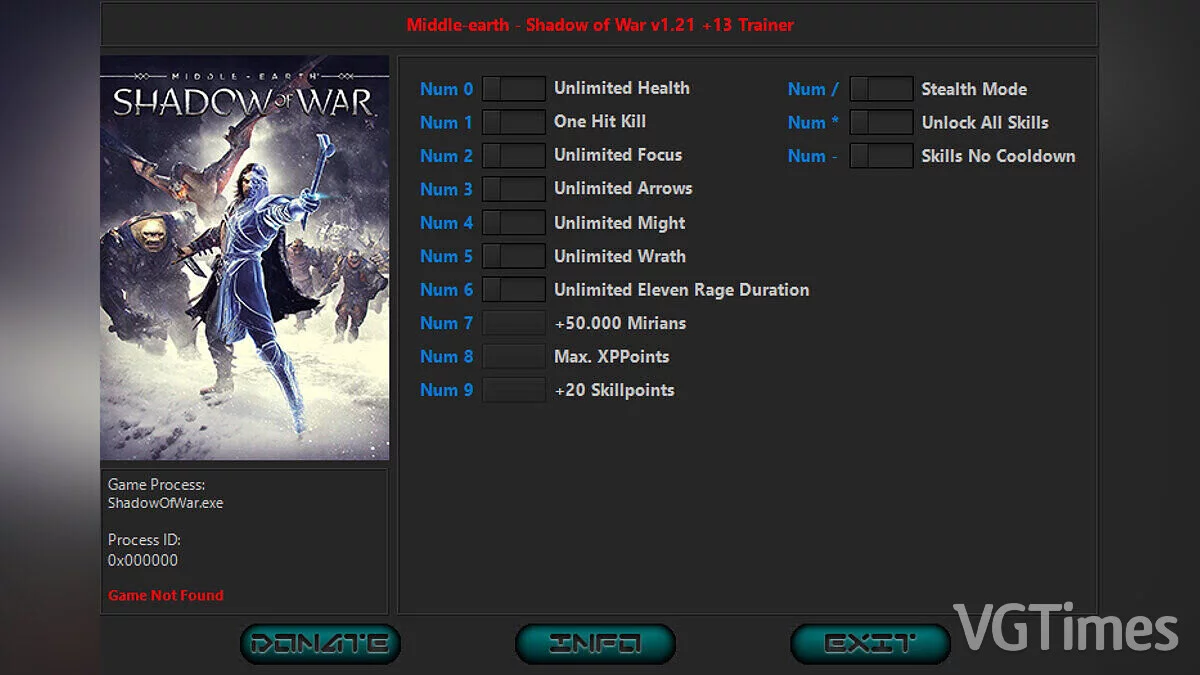1200x675 pixels.
Task: Click the EXIT button
Action: point(869,644)
